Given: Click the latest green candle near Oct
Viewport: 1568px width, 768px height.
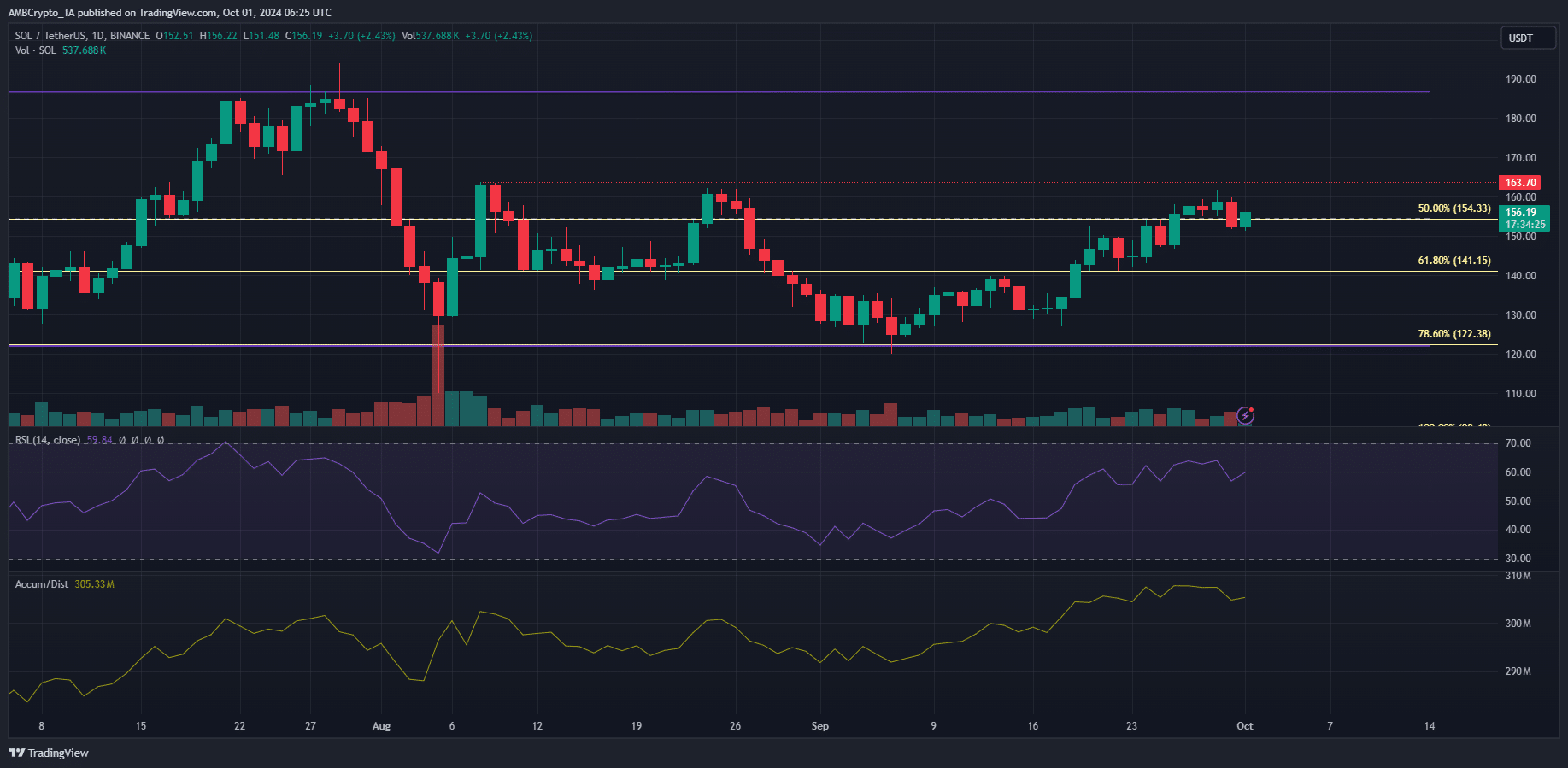Looking at the screenshot, I should pyautogui.click(x=1245, y=220).
